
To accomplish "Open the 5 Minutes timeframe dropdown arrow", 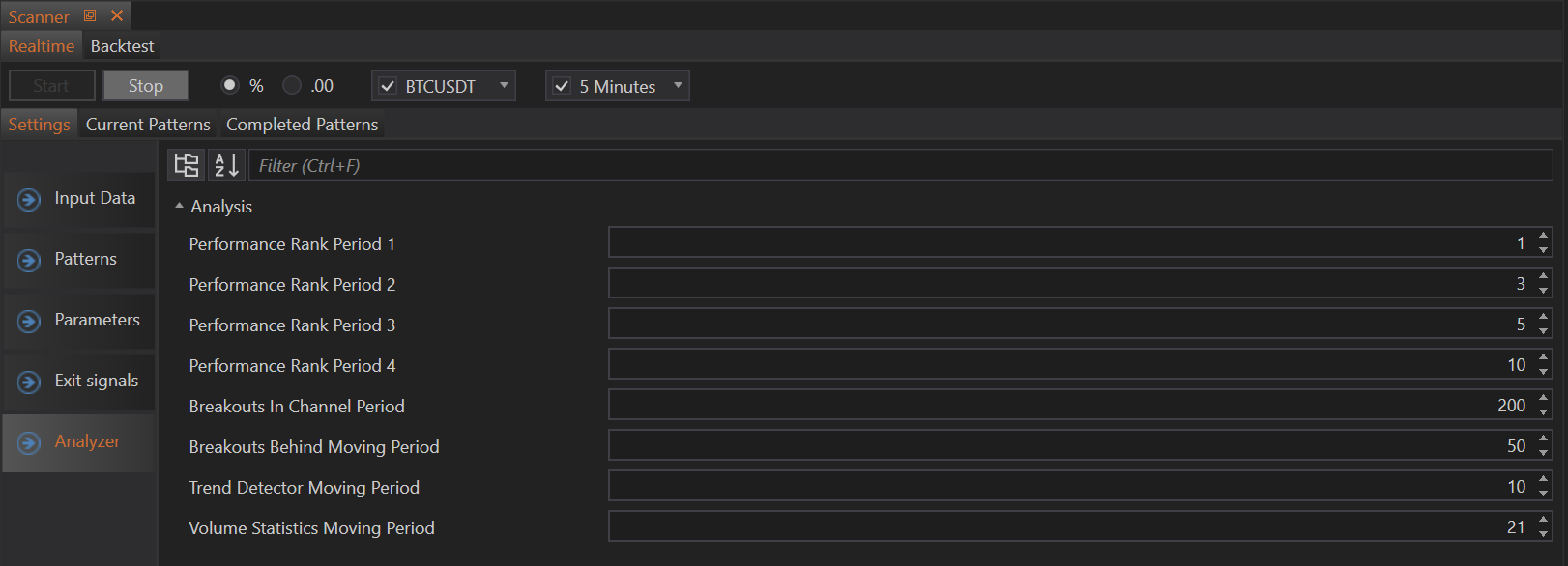I will [x=678, y=85].
